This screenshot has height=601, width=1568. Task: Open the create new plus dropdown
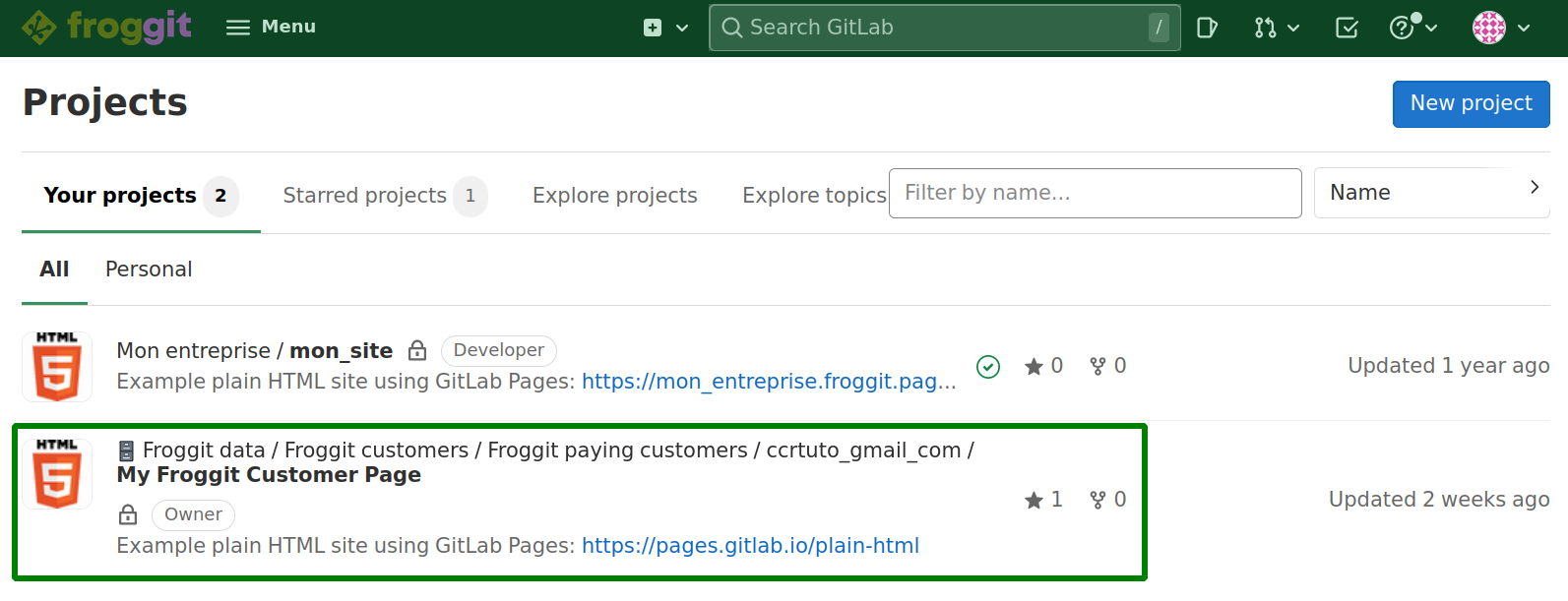(x=665, y=28)
